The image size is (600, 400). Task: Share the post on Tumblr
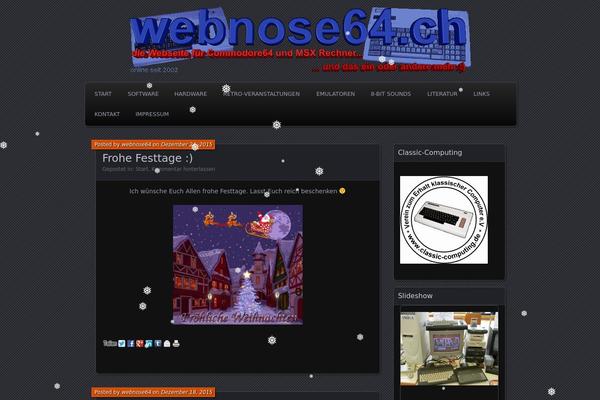pos(158,343)
